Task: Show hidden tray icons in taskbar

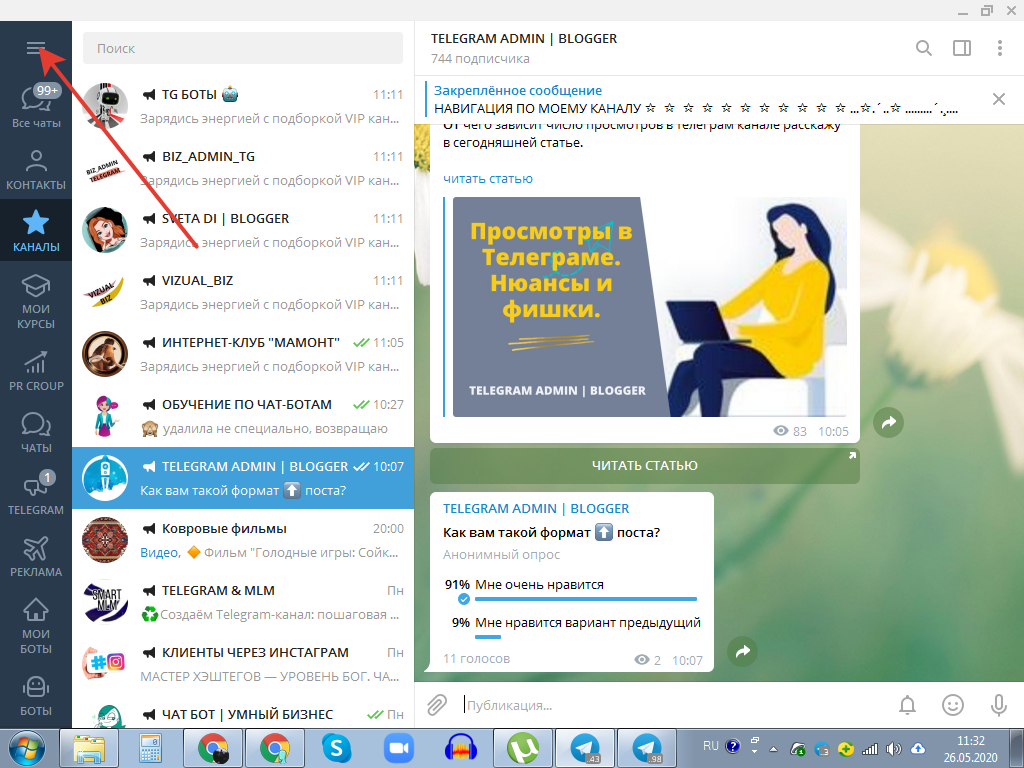Action: [772, 747]
